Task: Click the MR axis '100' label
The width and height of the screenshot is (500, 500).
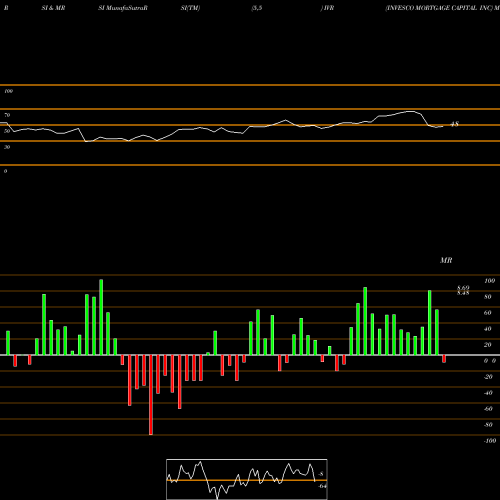Action: (x=489, y=281)
